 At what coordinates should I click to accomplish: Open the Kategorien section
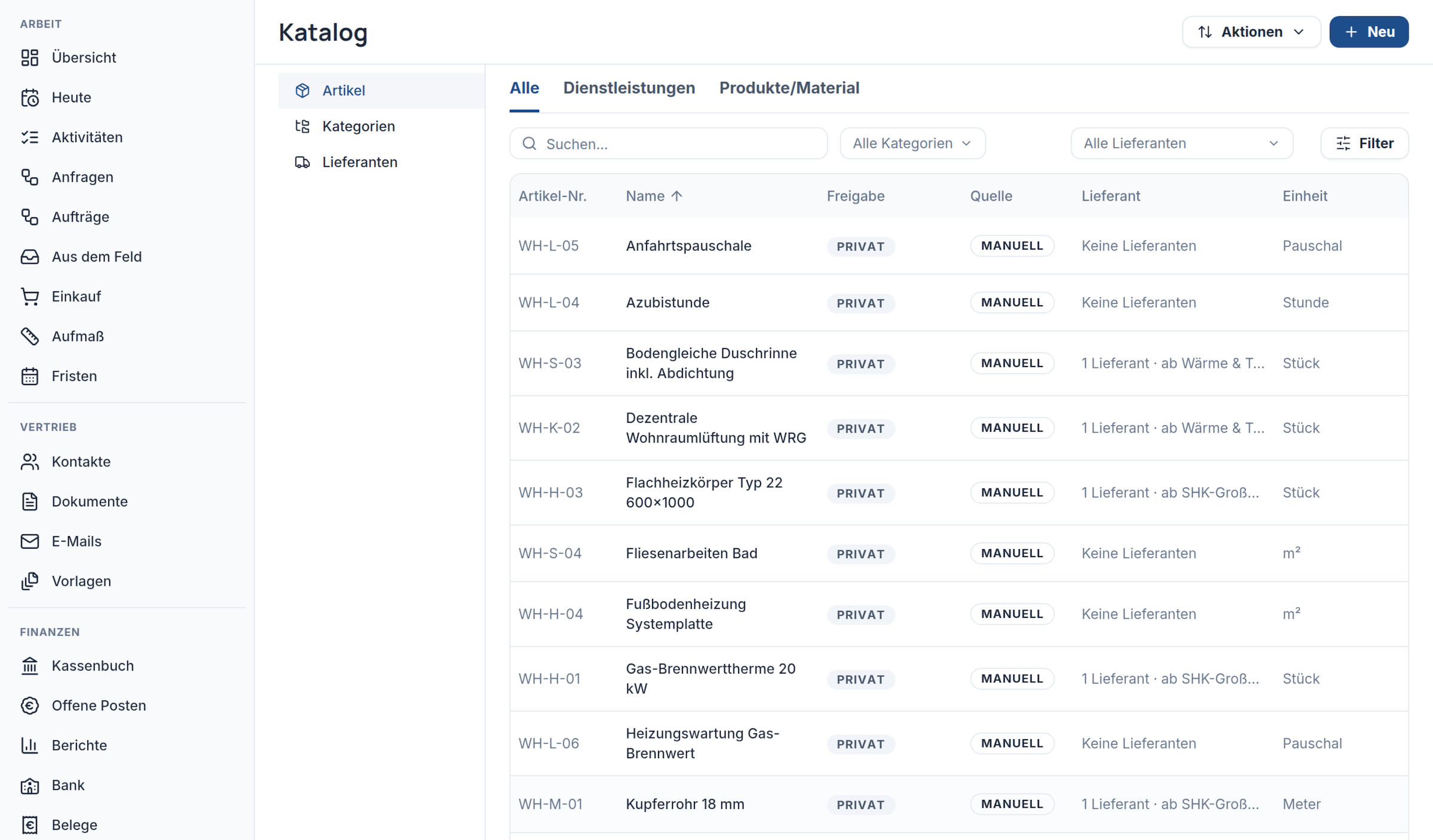pos(382,126)
